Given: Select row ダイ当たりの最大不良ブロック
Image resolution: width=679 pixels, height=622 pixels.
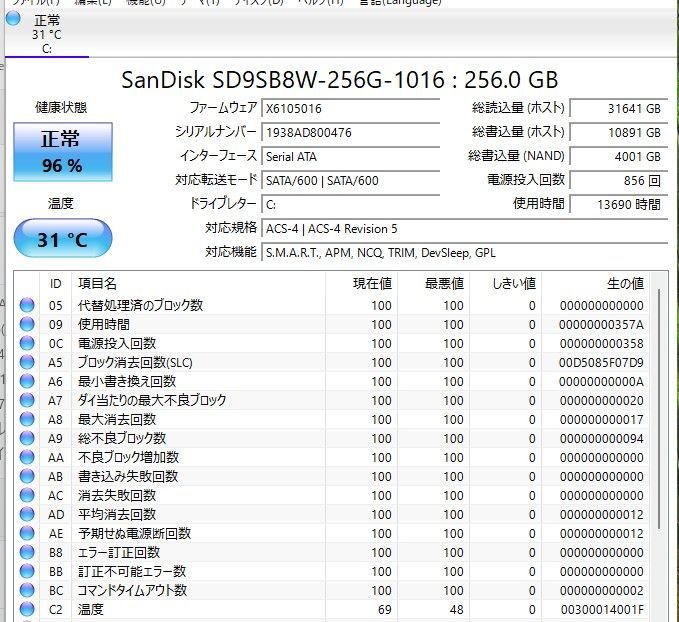Looking at the screenshot, I should coord(331,400).
